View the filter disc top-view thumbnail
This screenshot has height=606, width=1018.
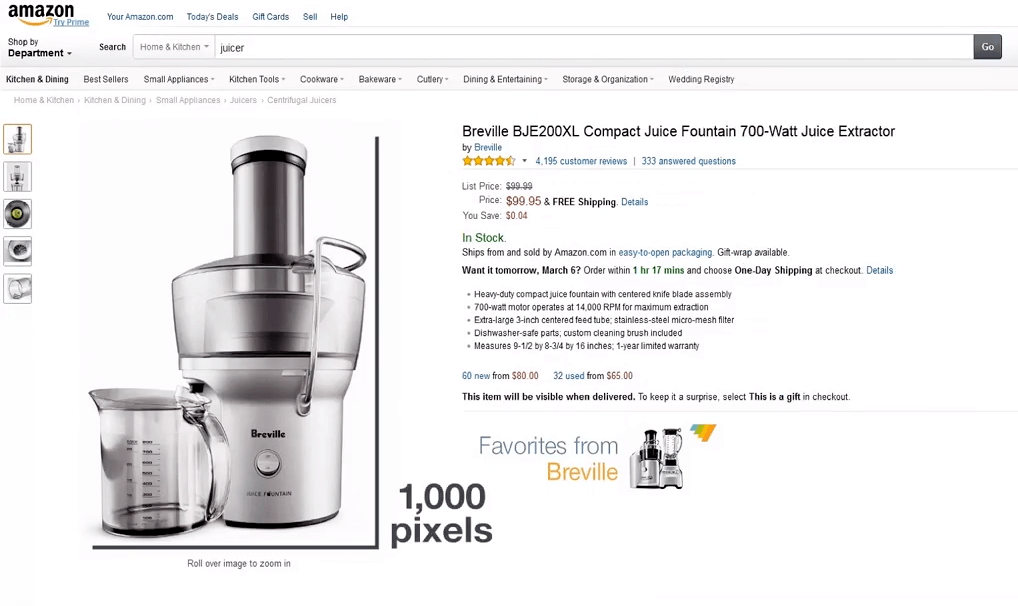click(18, 214)
